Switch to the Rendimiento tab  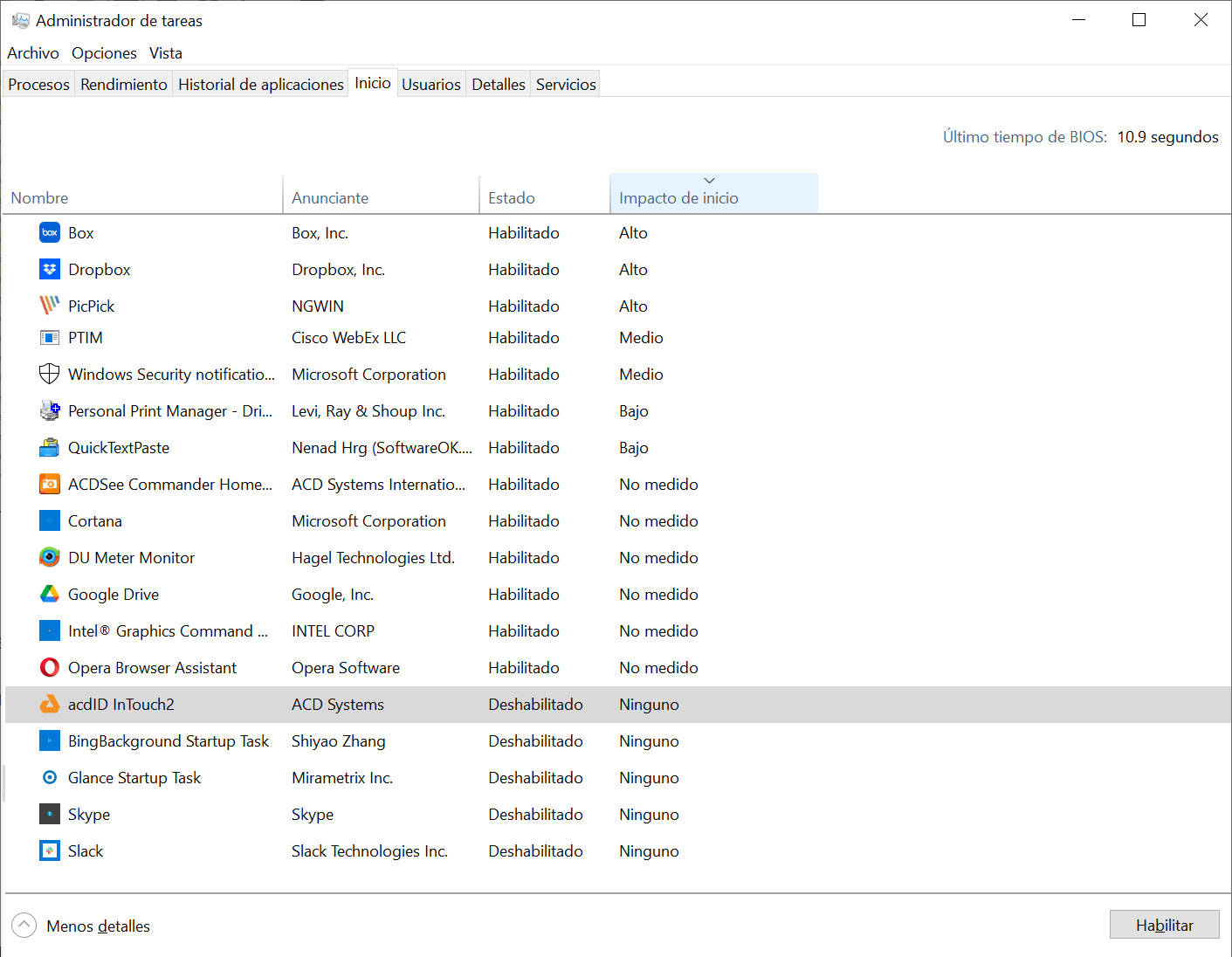pyautogui.click(x=124, y=84)
